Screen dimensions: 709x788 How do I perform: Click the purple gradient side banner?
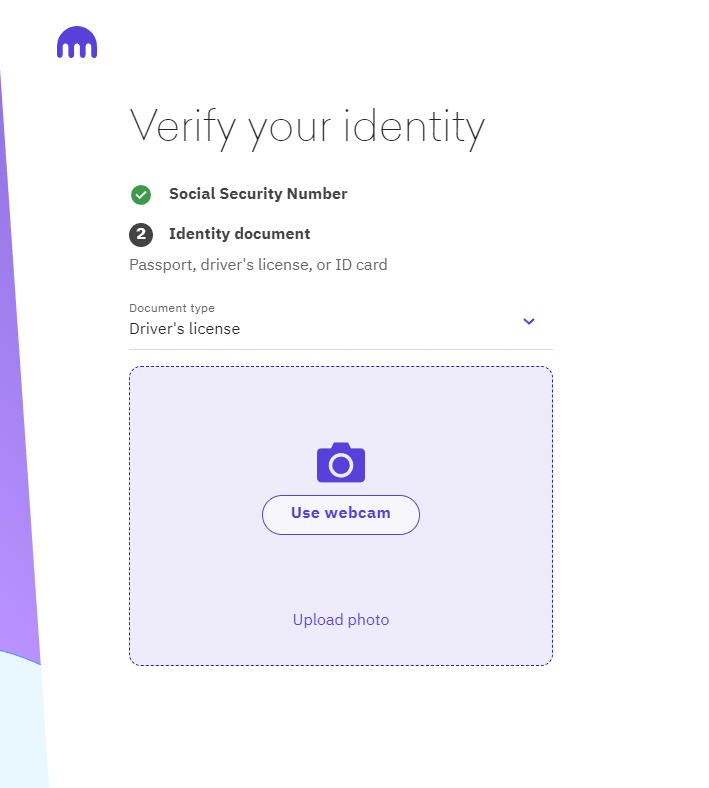[18, 377]
